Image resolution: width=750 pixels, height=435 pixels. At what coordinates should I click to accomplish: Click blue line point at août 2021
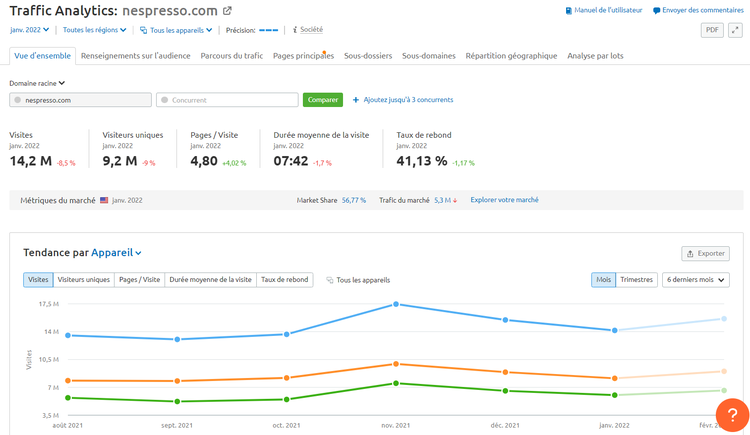68,335
